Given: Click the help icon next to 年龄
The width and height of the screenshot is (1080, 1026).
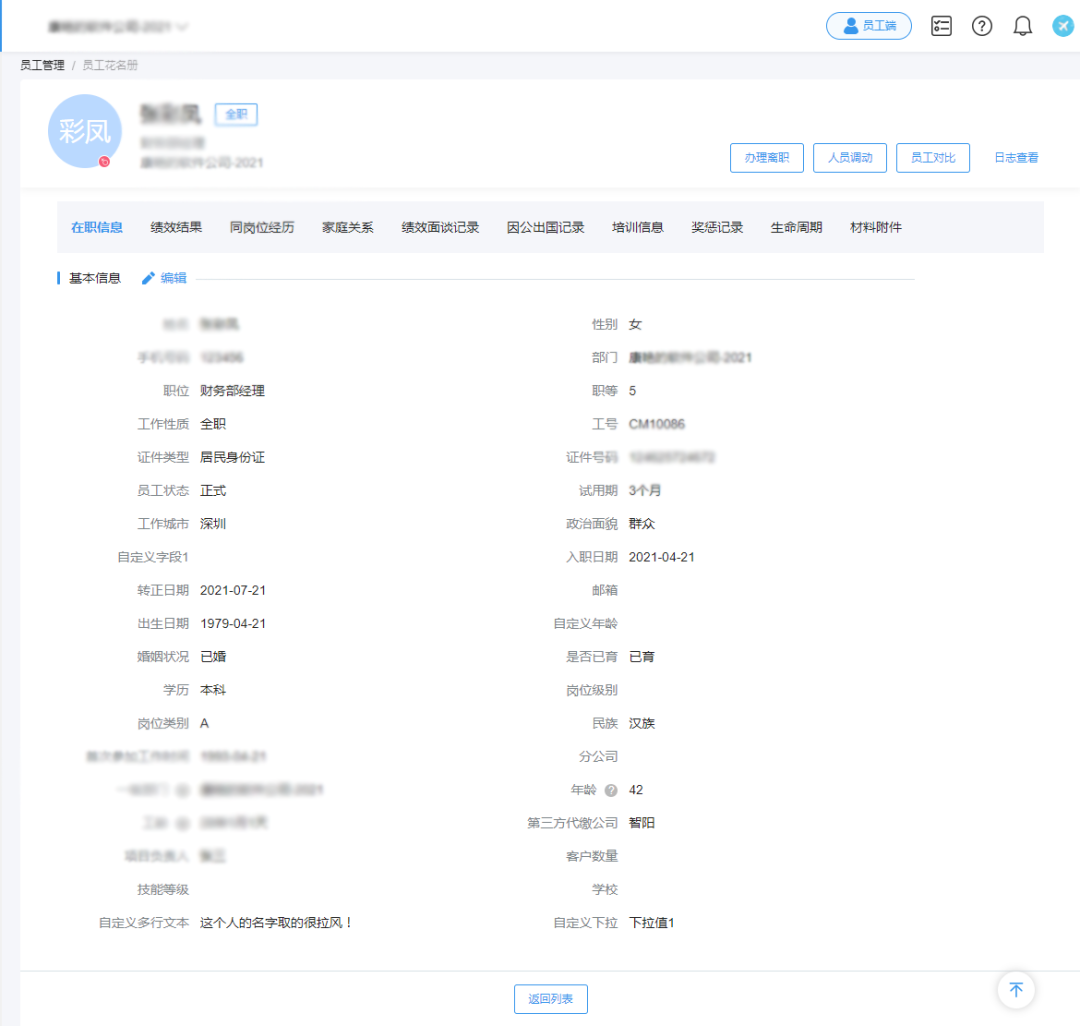Looking at the screenshot, I should tap(611, 790).
